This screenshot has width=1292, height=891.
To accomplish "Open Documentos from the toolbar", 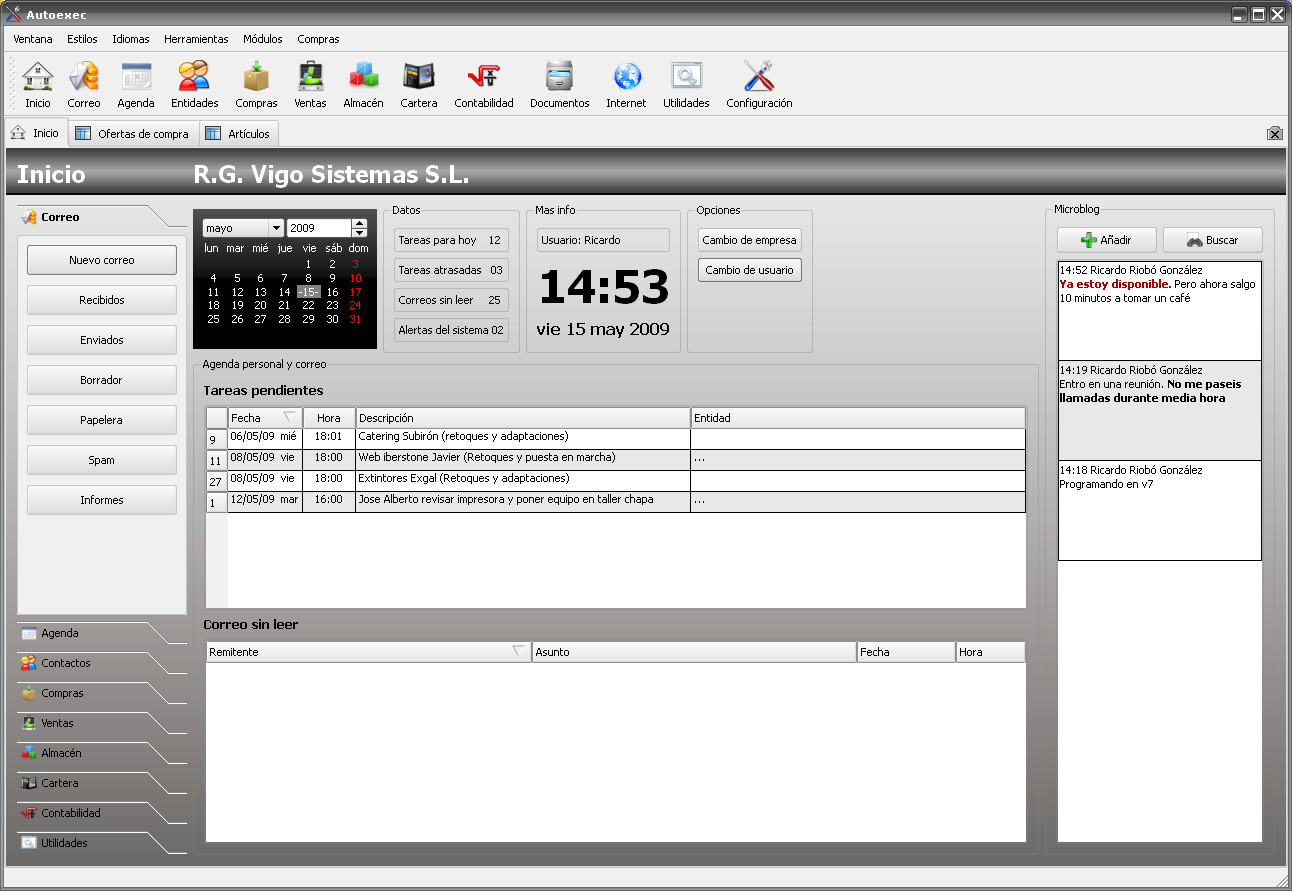I will click(560, 84).
